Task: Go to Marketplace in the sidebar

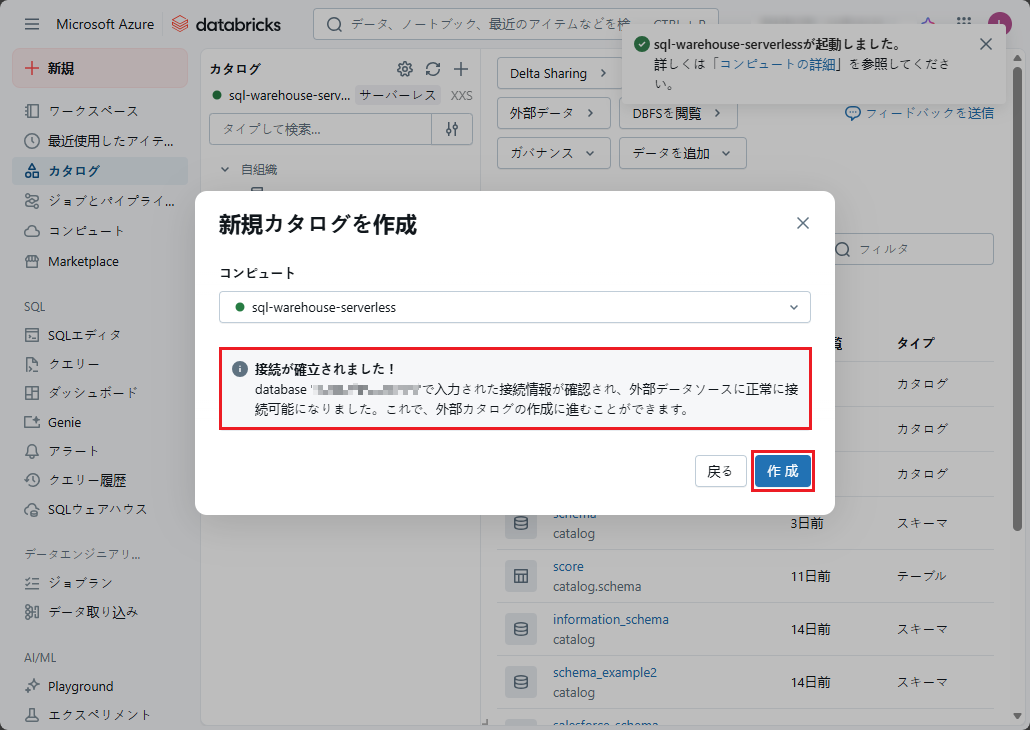Action: coord(83,261)
